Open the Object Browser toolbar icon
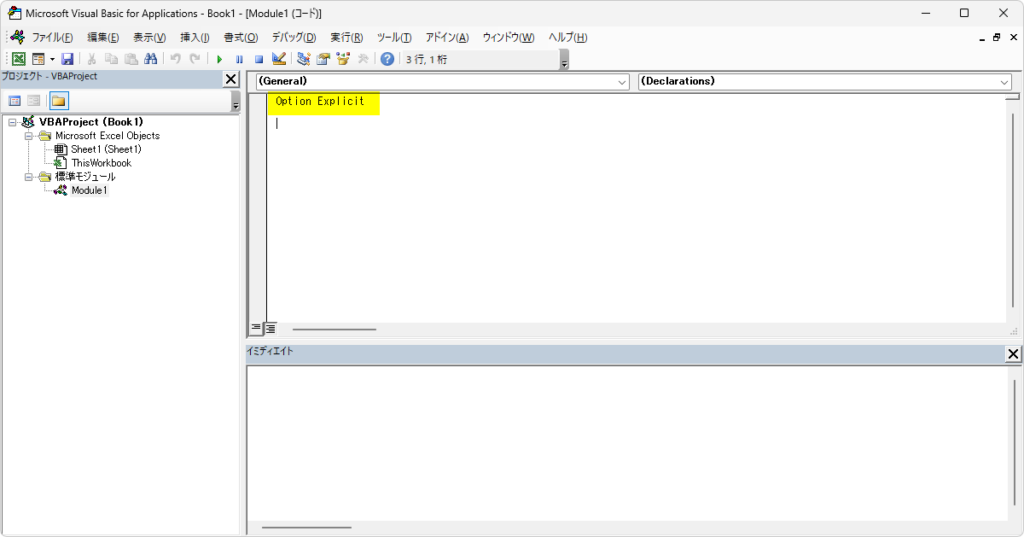1024x537 pixels. point(343,59)
